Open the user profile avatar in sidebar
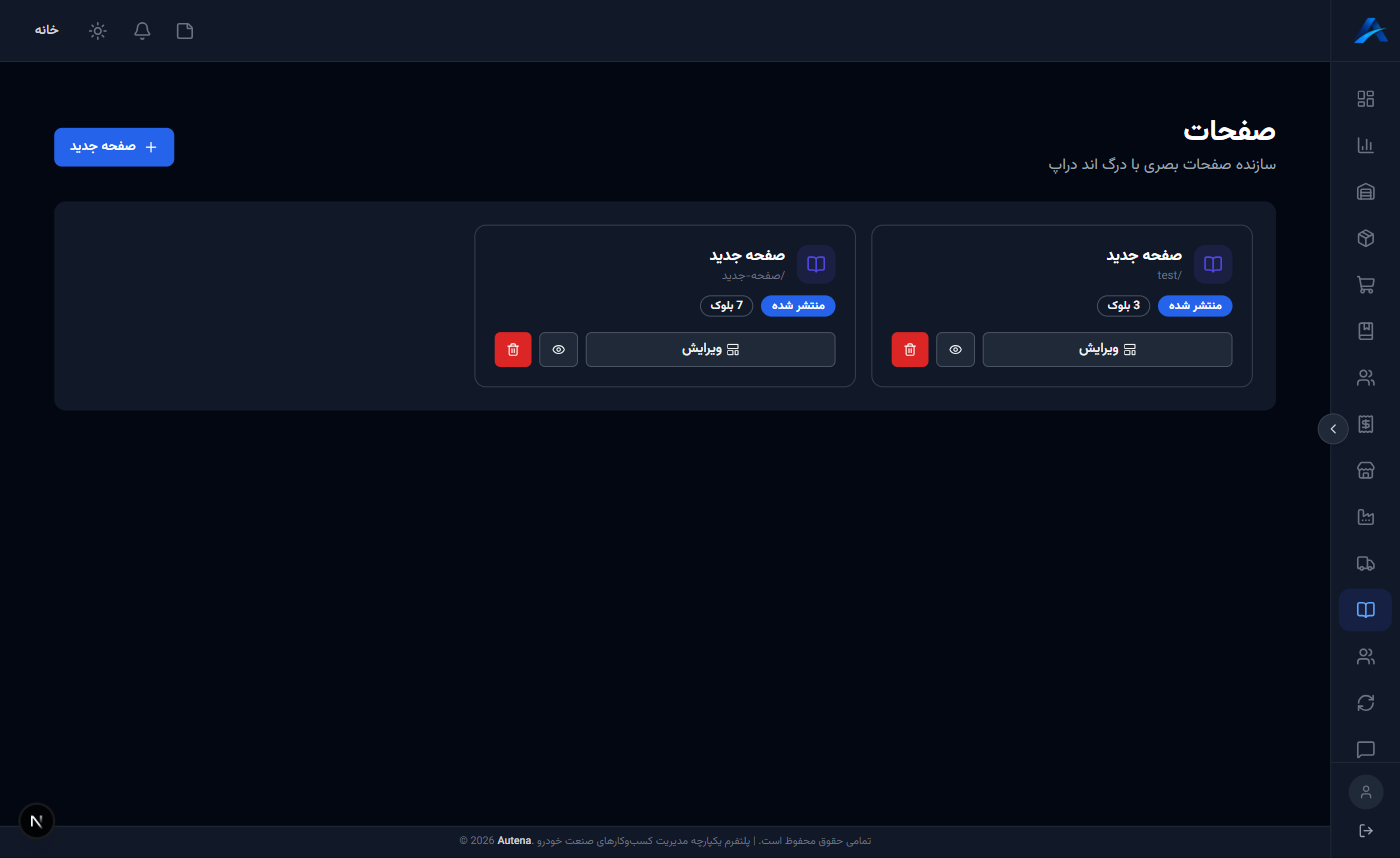Image resolution: width=1400 pixels, height=858 pixels. pyautogui.click(x=1366, y=792)
